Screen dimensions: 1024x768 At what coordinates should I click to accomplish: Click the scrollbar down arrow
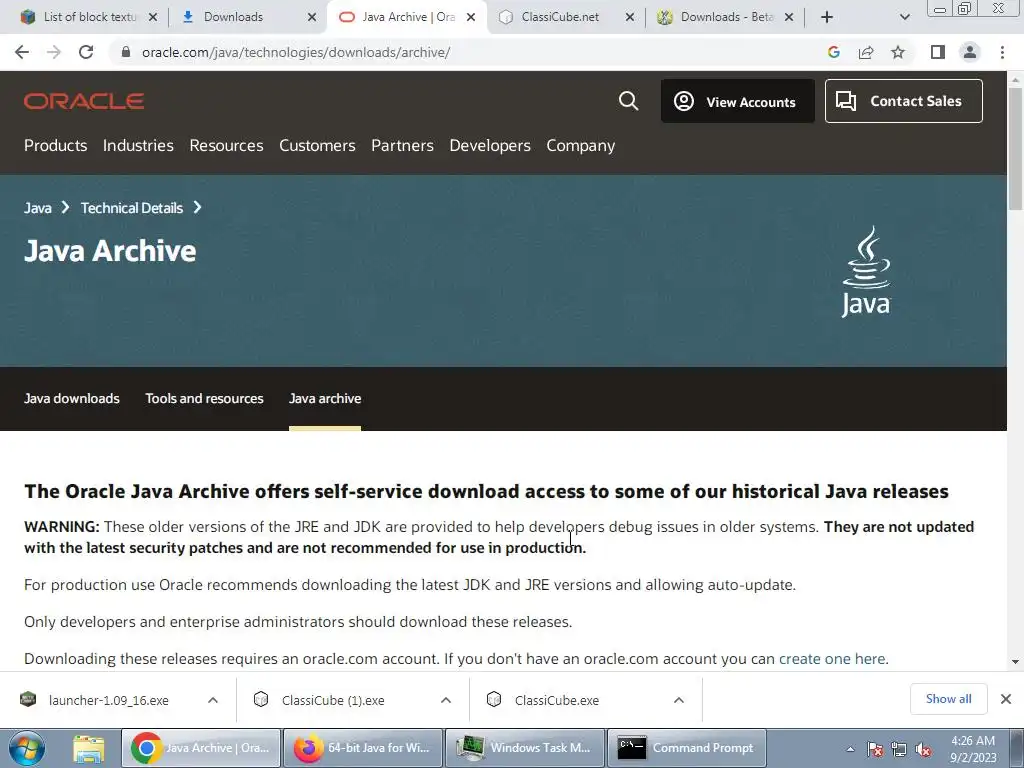click(1016, 662)
